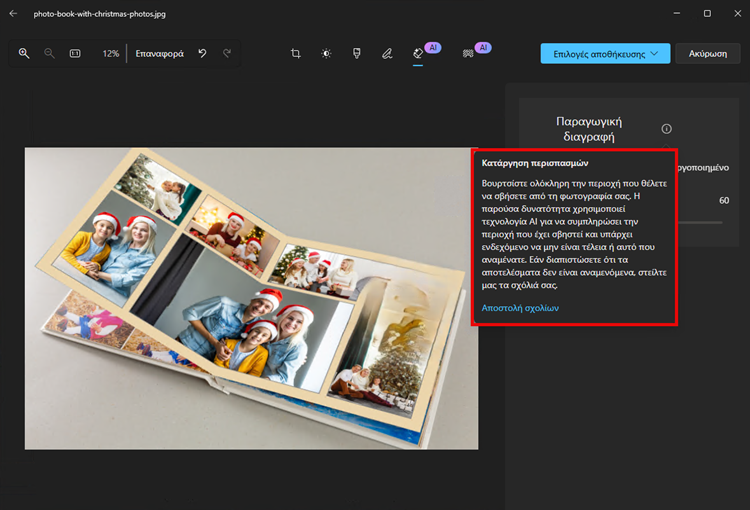
Task: Switch to the AI Background tool
Action: [467, 54]
